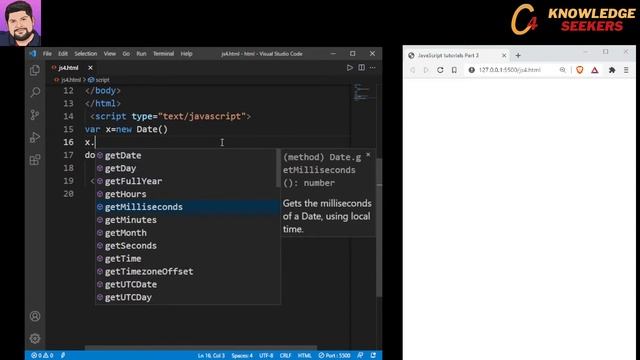The width and height of the screenshot is (640, 360).
Task: Choose getDay from the suggestion list
Action: pyautogui.click(x=187, y=168)
